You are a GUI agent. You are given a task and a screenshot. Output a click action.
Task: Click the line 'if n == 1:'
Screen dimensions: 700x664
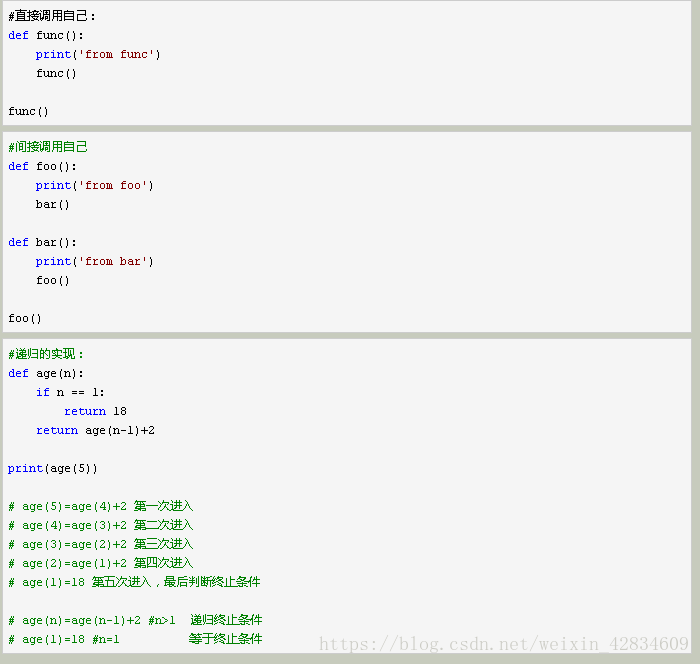[70, 393]
